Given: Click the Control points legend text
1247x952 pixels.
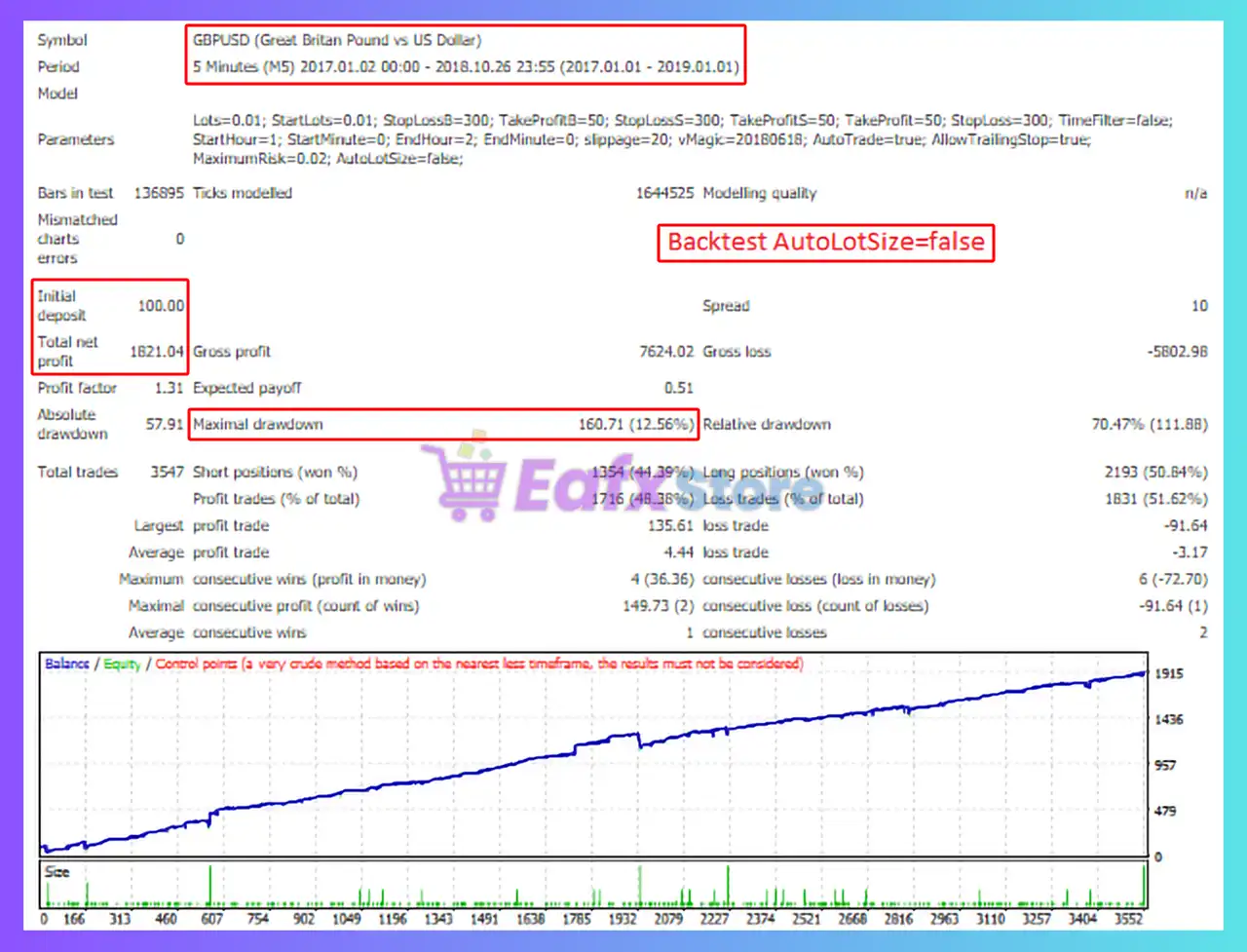Looking at the screenshot, I should tap(195, 663).
